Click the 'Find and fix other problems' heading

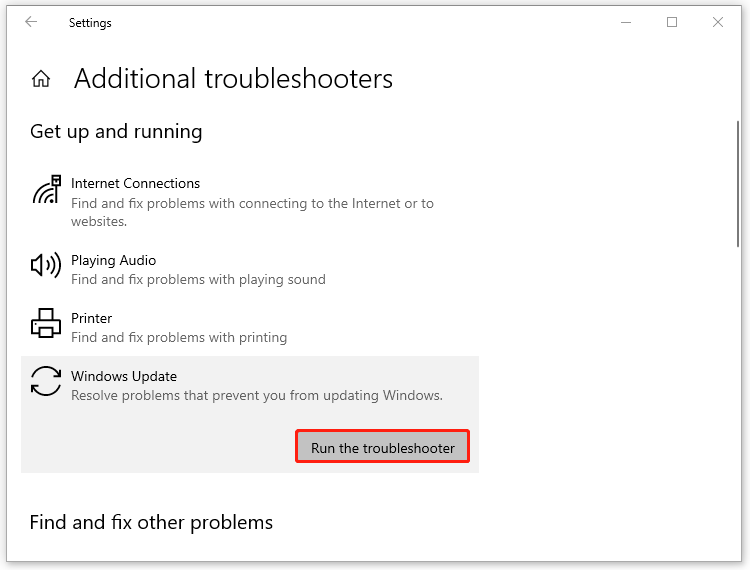(x=151, y=522)
